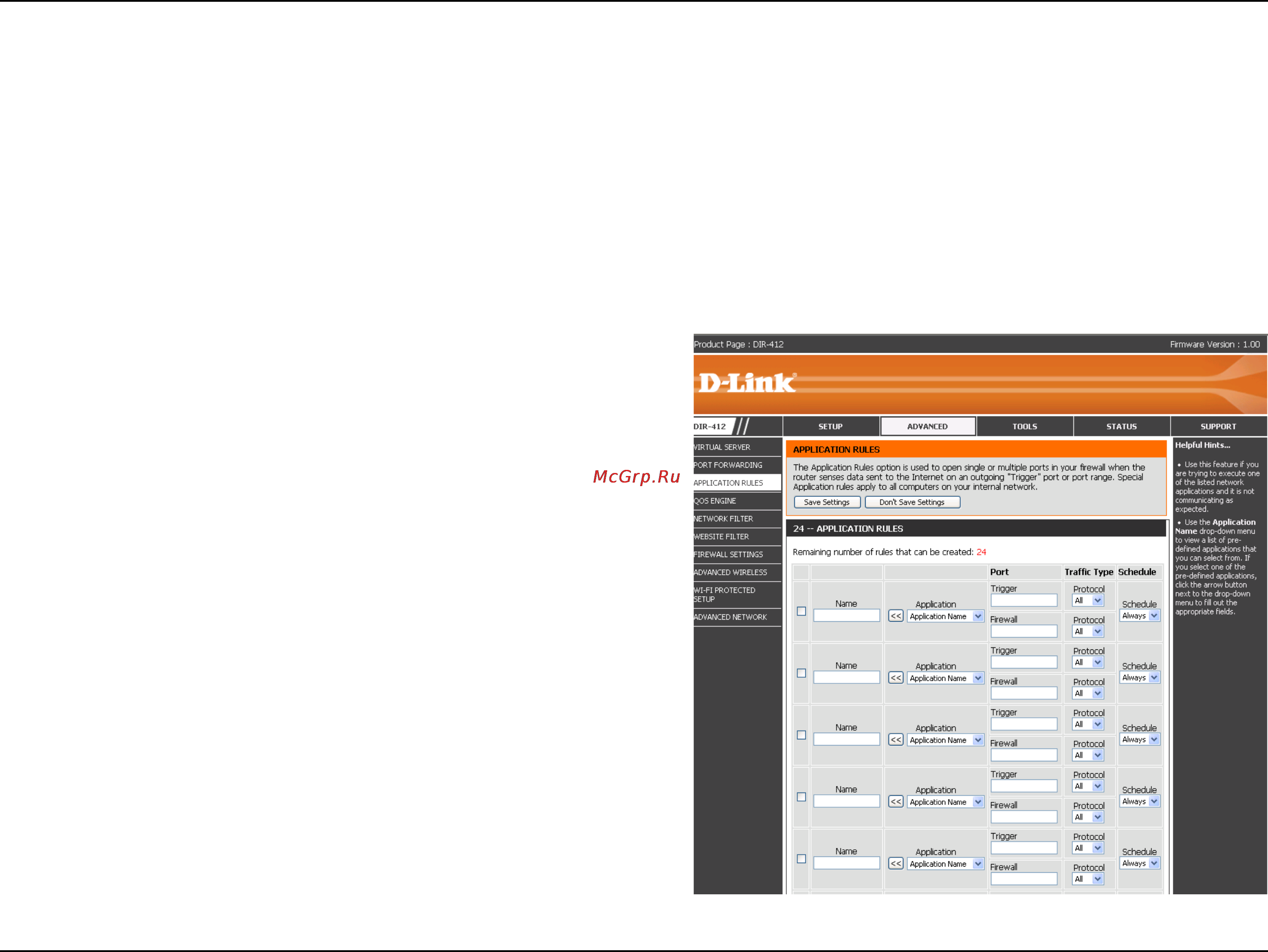Open second rule's Trigger Protocol dropdown
This screenshot has height=952, width=1268.
(1088, 663)
